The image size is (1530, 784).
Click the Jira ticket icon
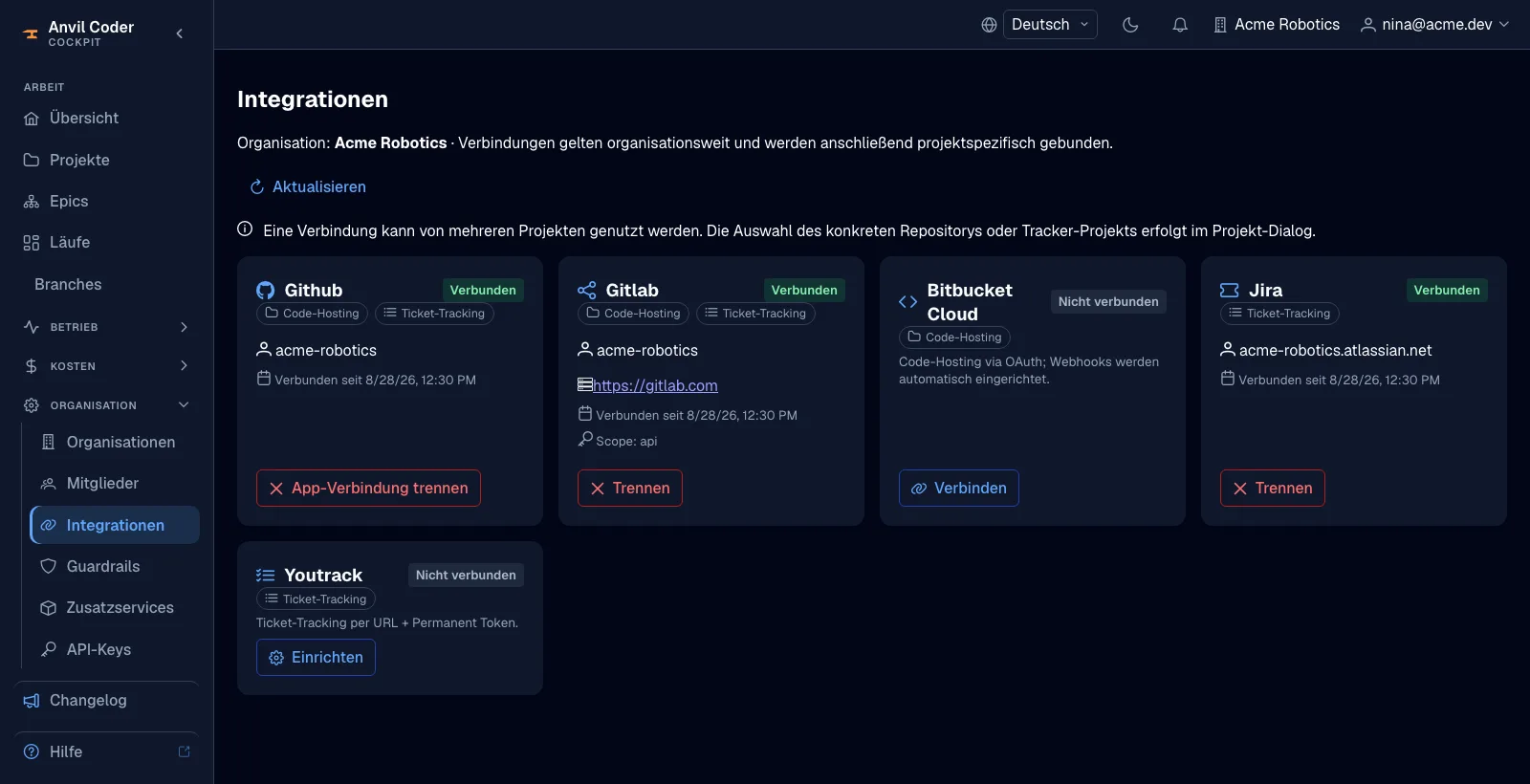1230,290
